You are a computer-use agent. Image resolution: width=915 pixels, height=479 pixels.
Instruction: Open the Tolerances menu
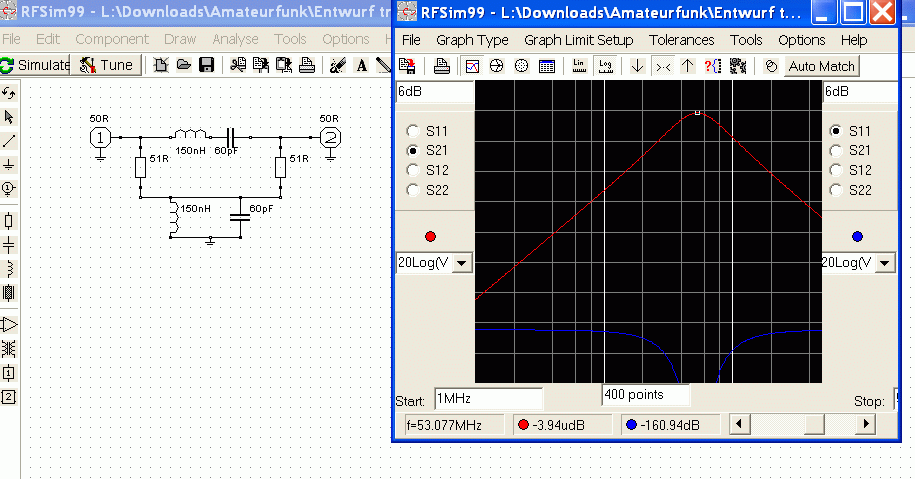(682, 40)
